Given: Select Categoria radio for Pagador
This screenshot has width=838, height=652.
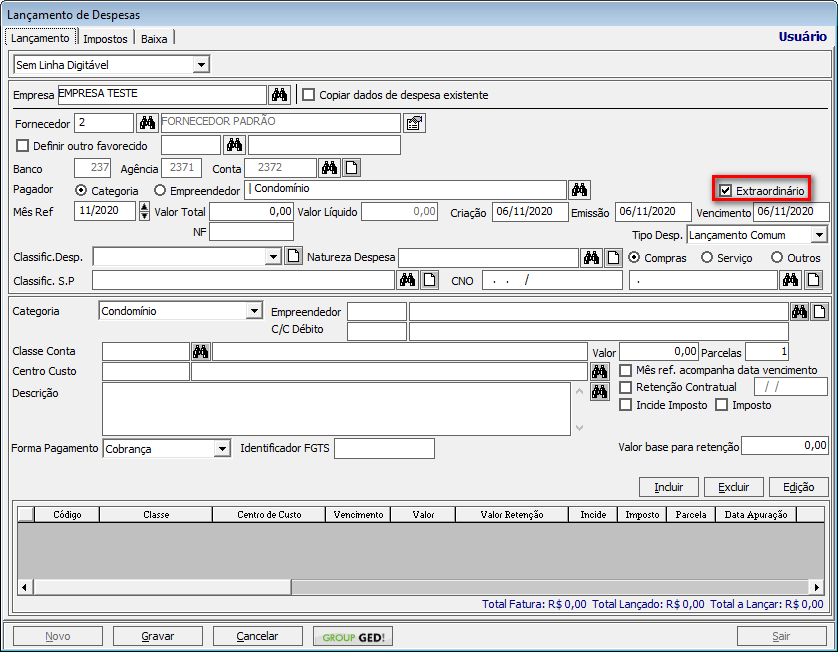Looking at the screenshot, I should 81,190.
